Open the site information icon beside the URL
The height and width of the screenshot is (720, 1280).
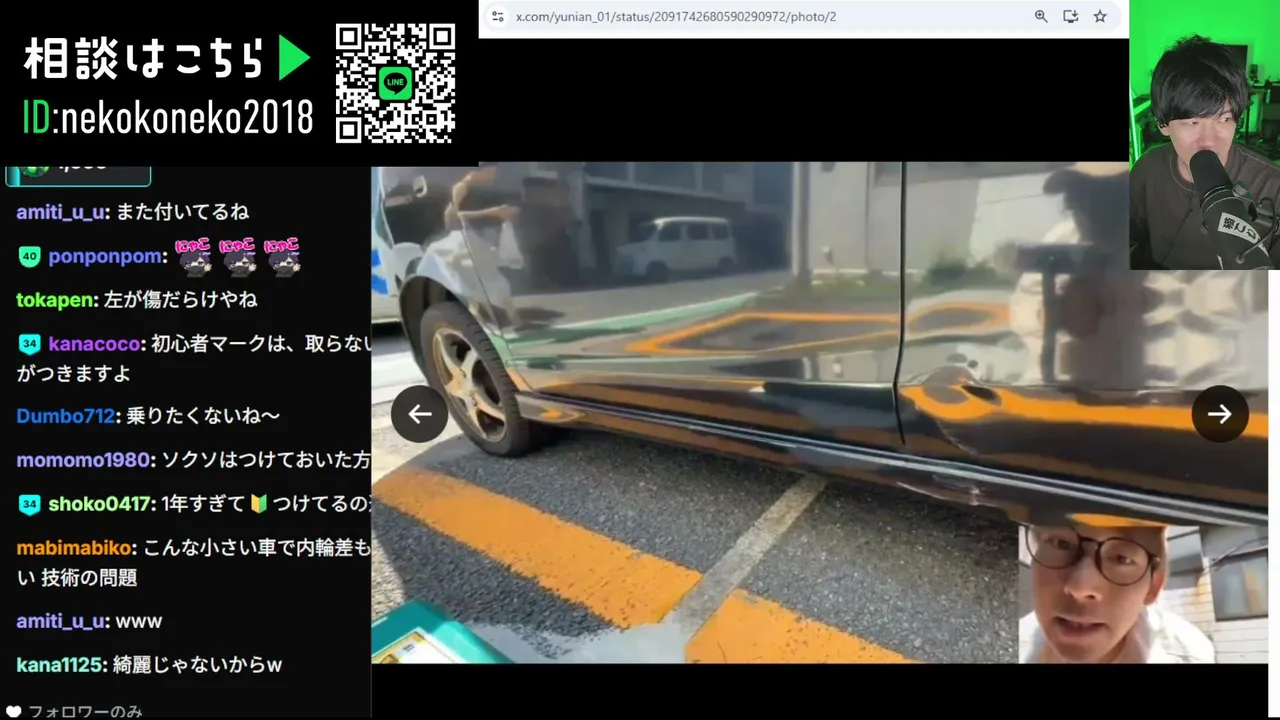498,17
